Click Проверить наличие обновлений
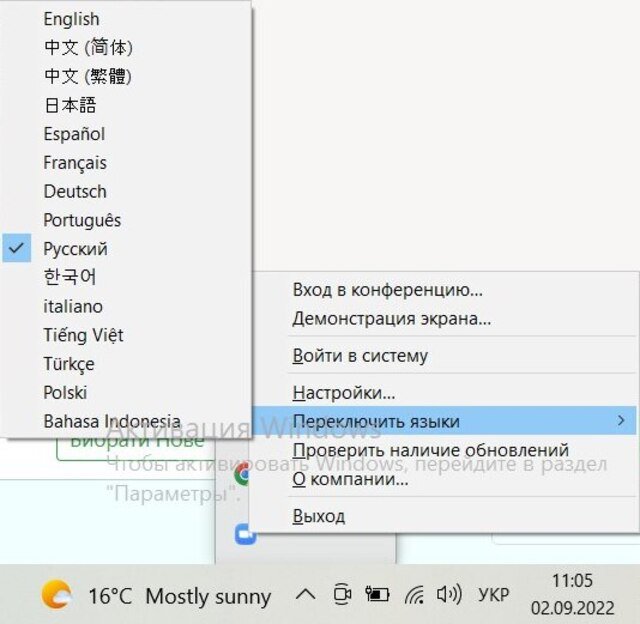This screenshot has width=640, height=624. tap(430, 451)
